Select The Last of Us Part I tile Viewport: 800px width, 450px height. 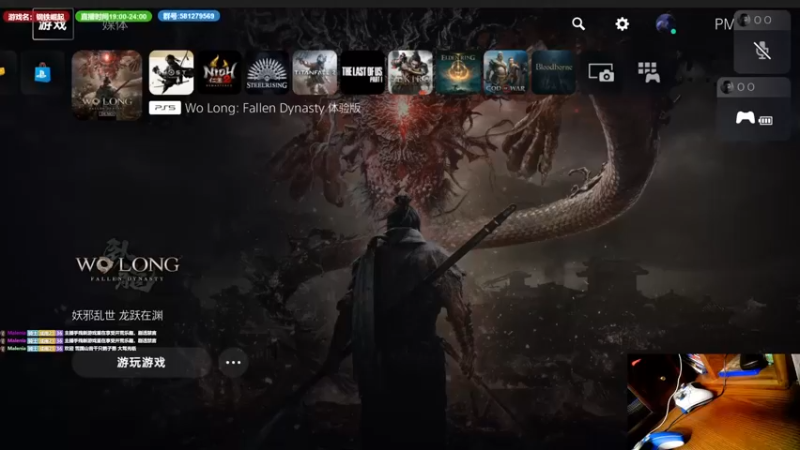pyautogui.click(x=362, y=72)
